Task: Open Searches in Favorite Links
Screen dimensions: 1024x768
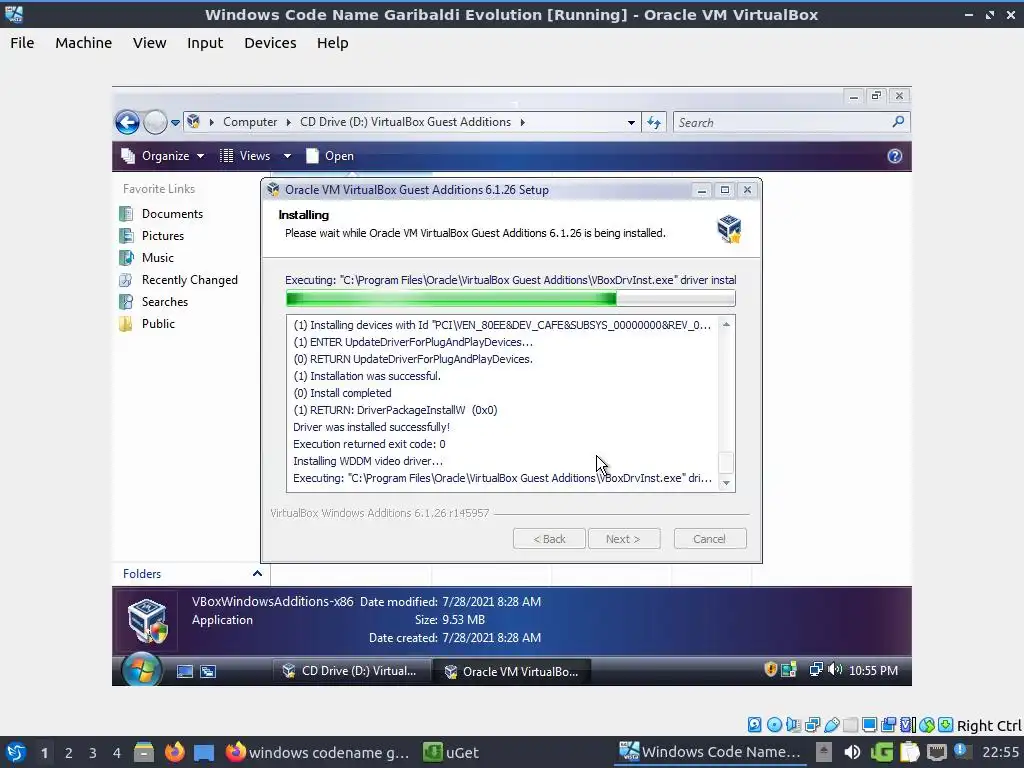Action: coord(153,302)
